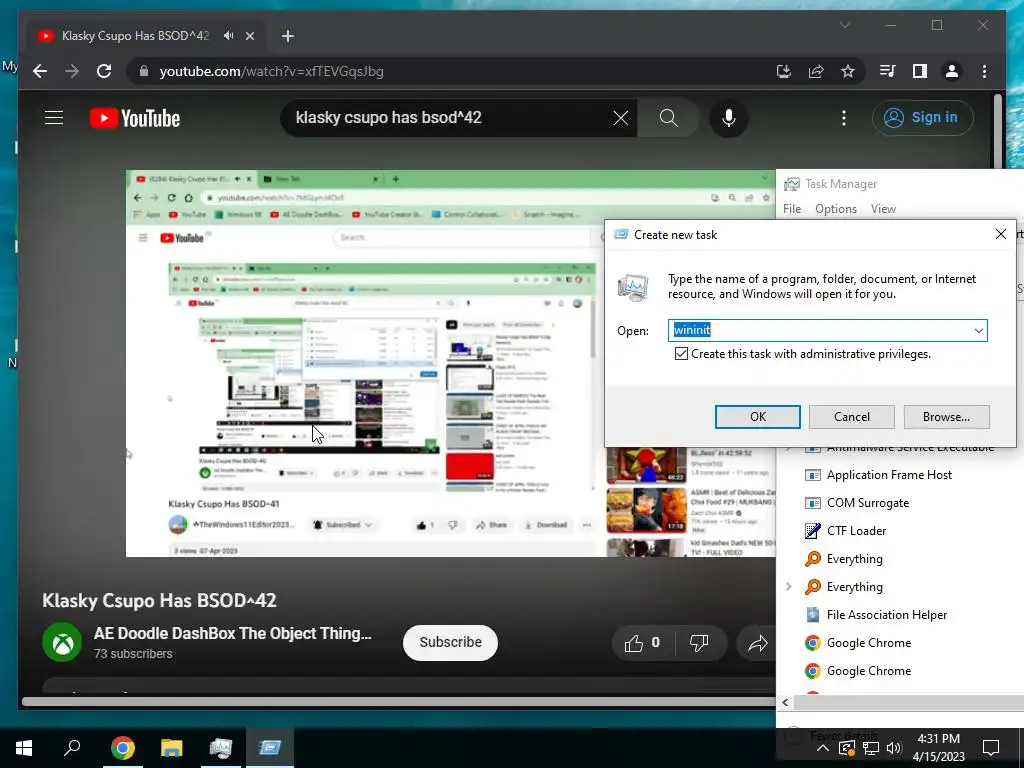
Task: Toggle administrative privileges checkbox
Action: tap(681, 354)
